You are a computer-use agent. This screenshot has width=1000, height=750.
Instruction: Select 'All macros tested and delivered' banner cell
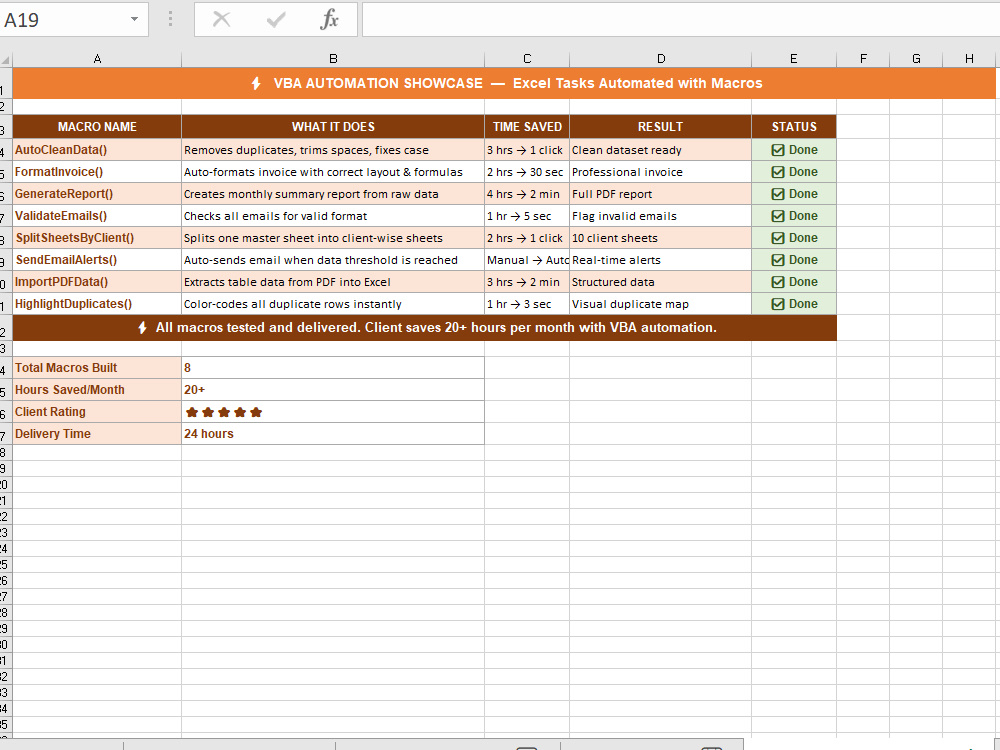pyautogui.click(x=425, y=328)
